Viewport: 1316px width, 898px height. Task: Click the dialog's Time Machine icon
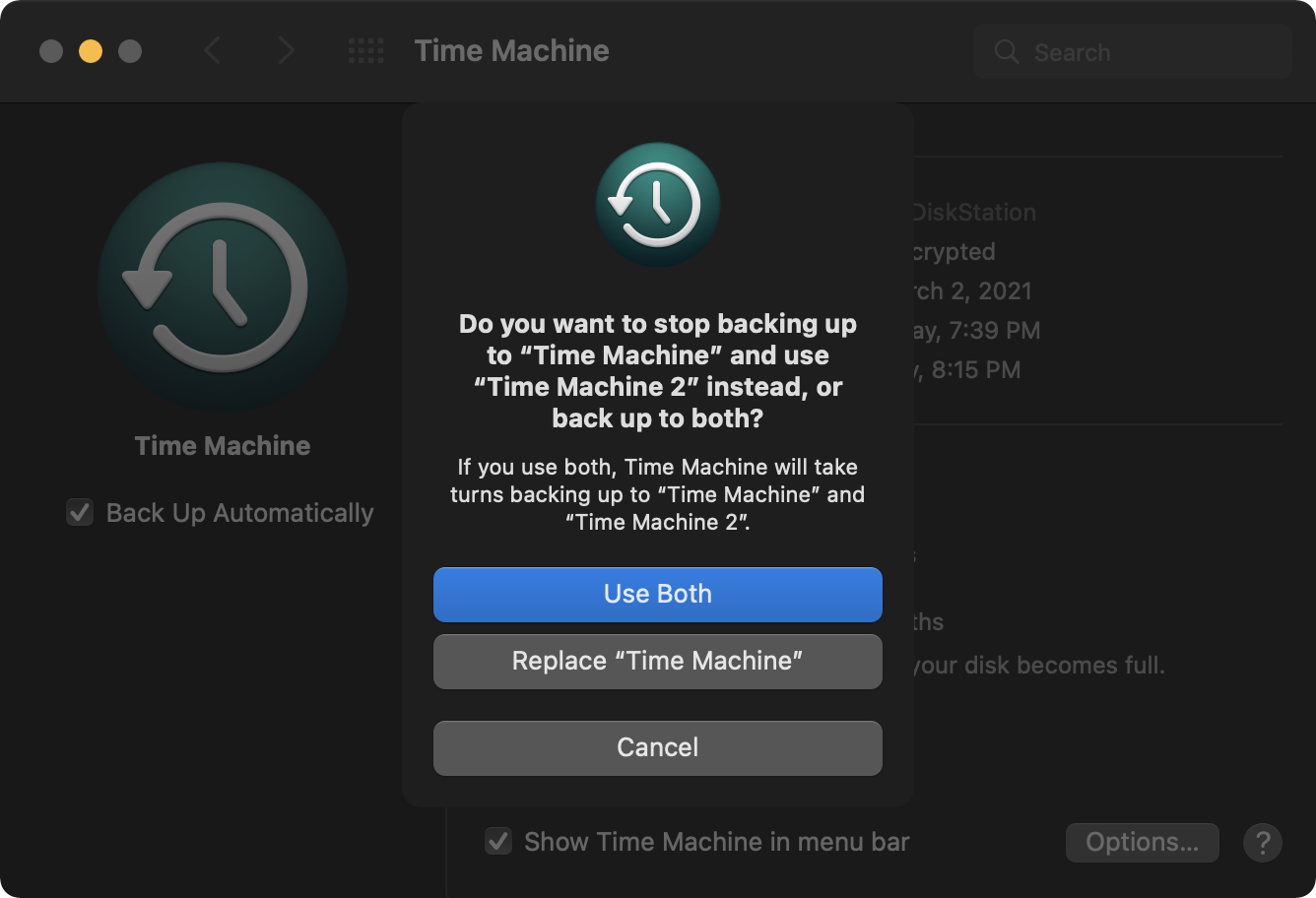[658, 205]
